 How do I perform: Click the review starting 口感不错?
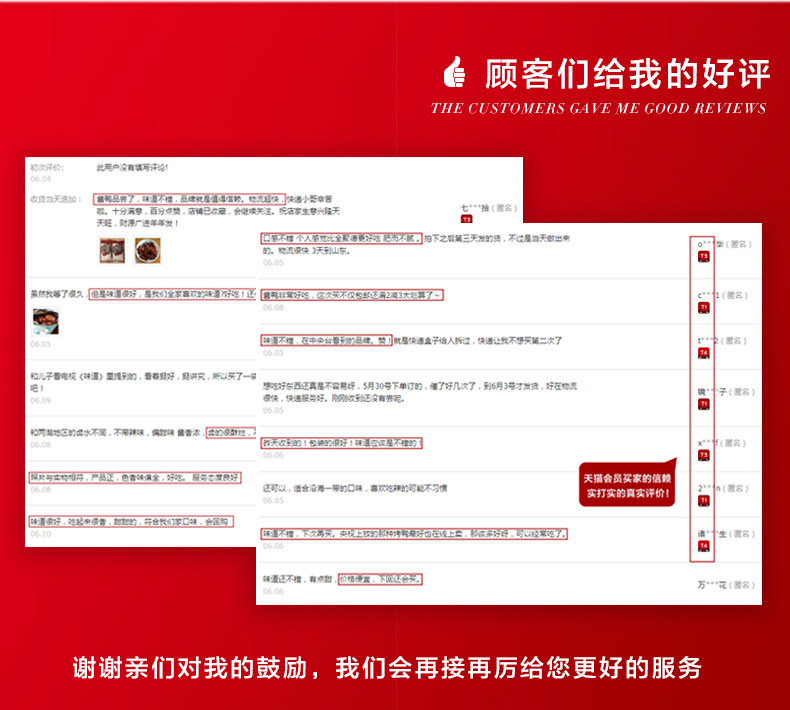coord(416,244)
